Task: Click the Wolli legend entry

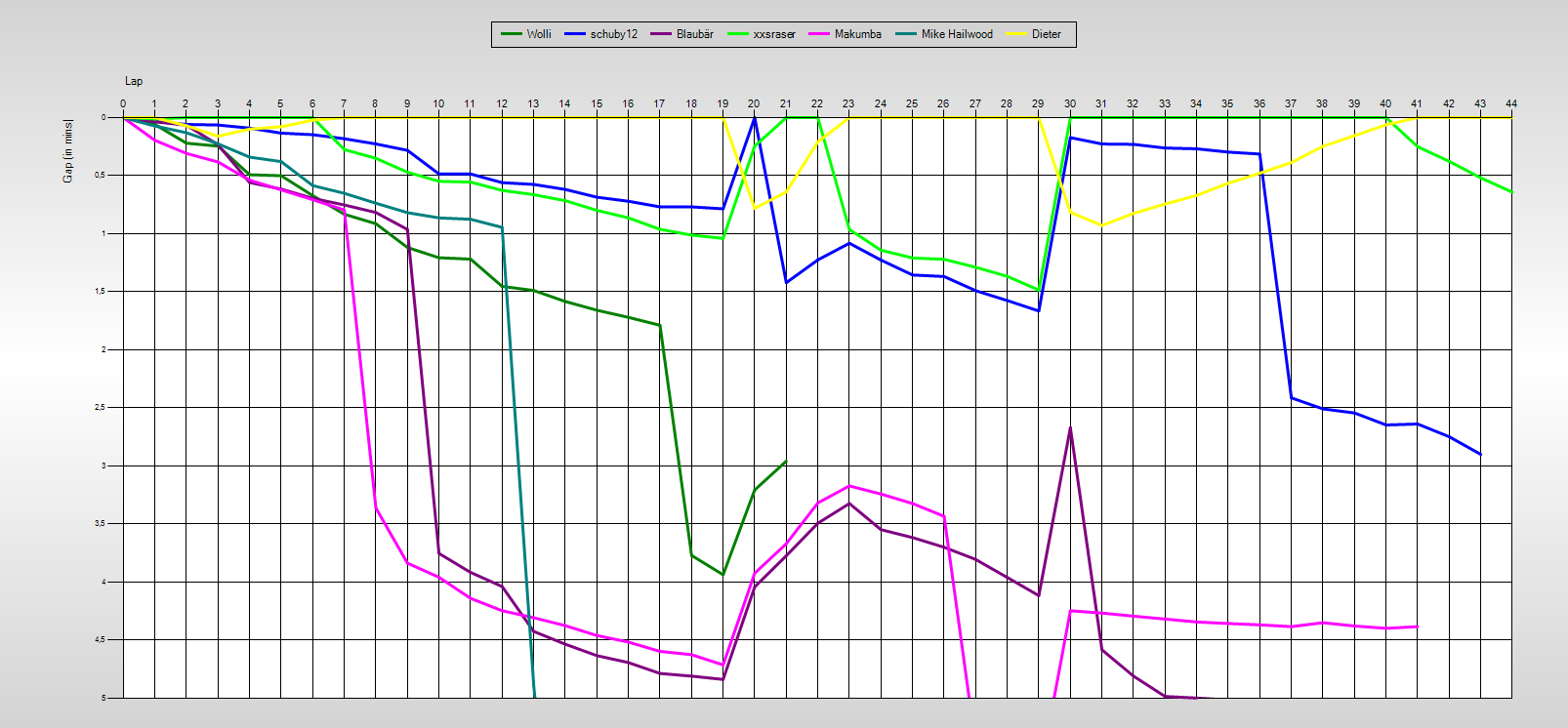Action: click(x=525, y=34)
